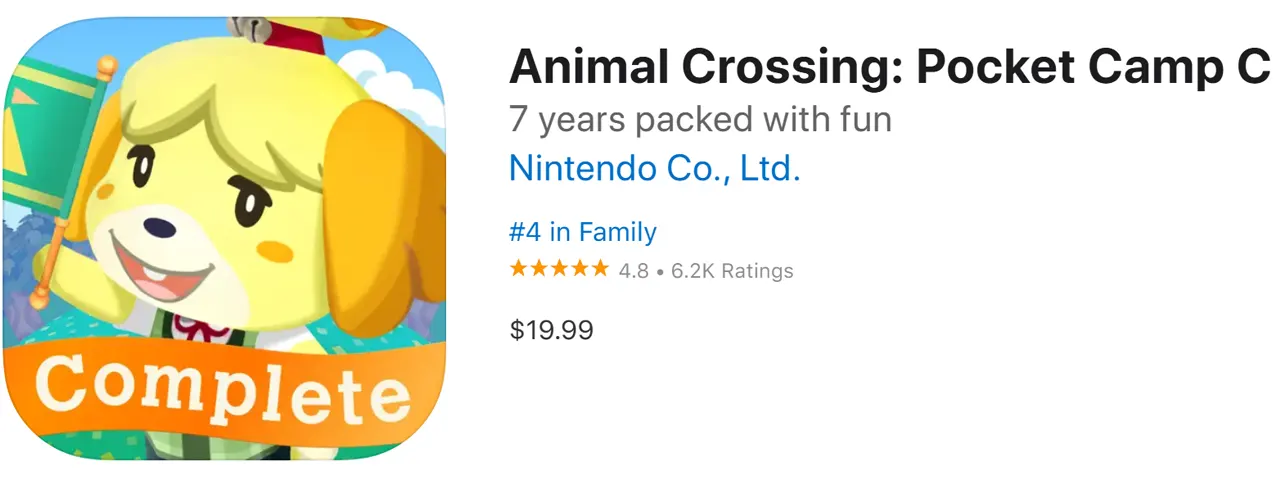The height and width of the screenshot is (477, 1280).
Task: Open the "#4 in Family" chart ranking link
Action: (582, 232)
